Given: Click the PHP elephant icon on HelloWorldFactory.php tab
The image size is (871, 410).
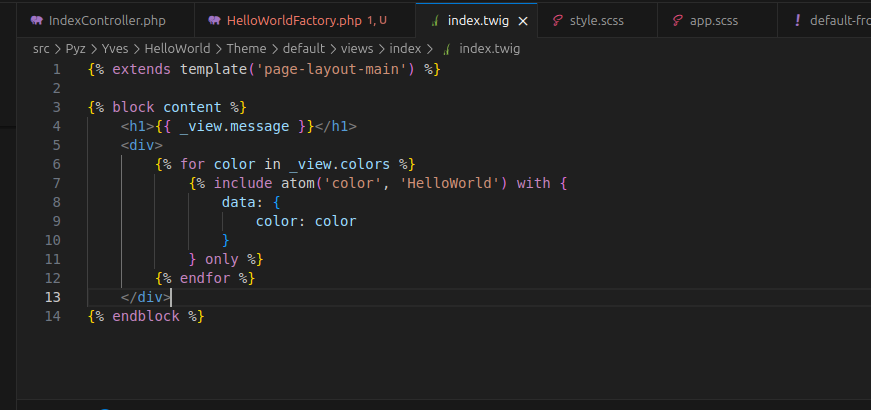Looking at the screenshot, I should [214, 21].
